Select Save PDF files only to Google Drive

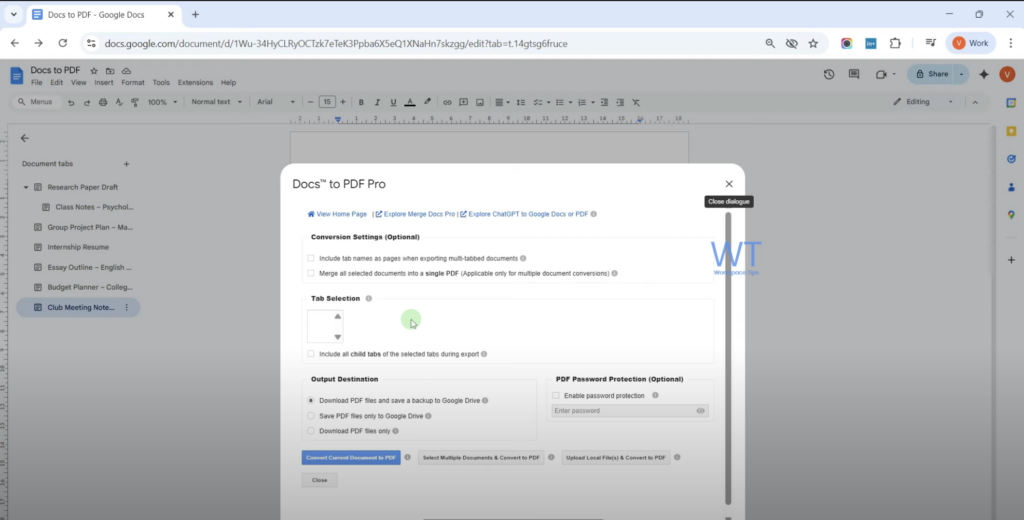pyautogui.click(x=311, y=415)
